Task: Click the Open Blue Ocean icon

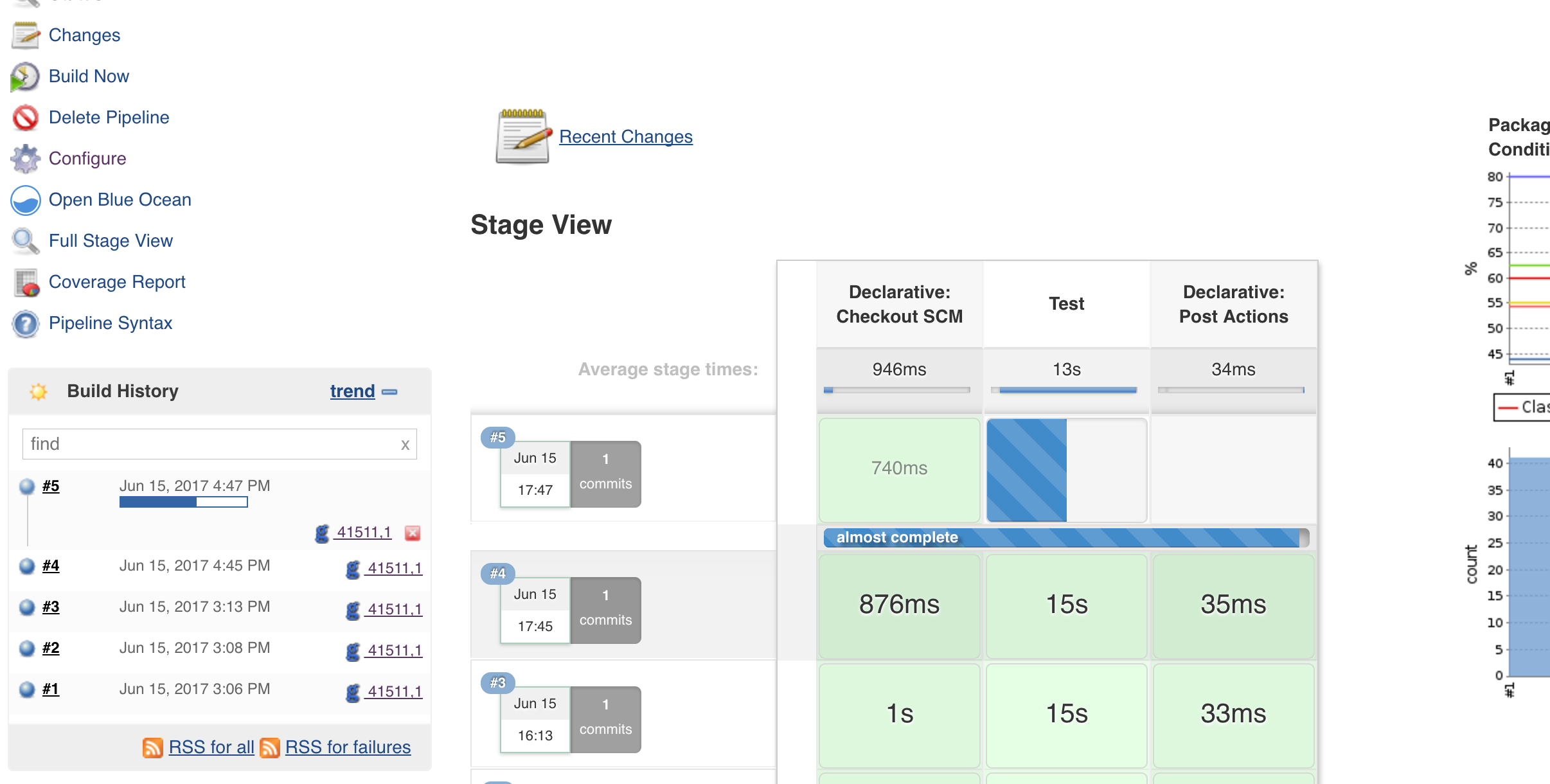Action: (x=25, y=200)
